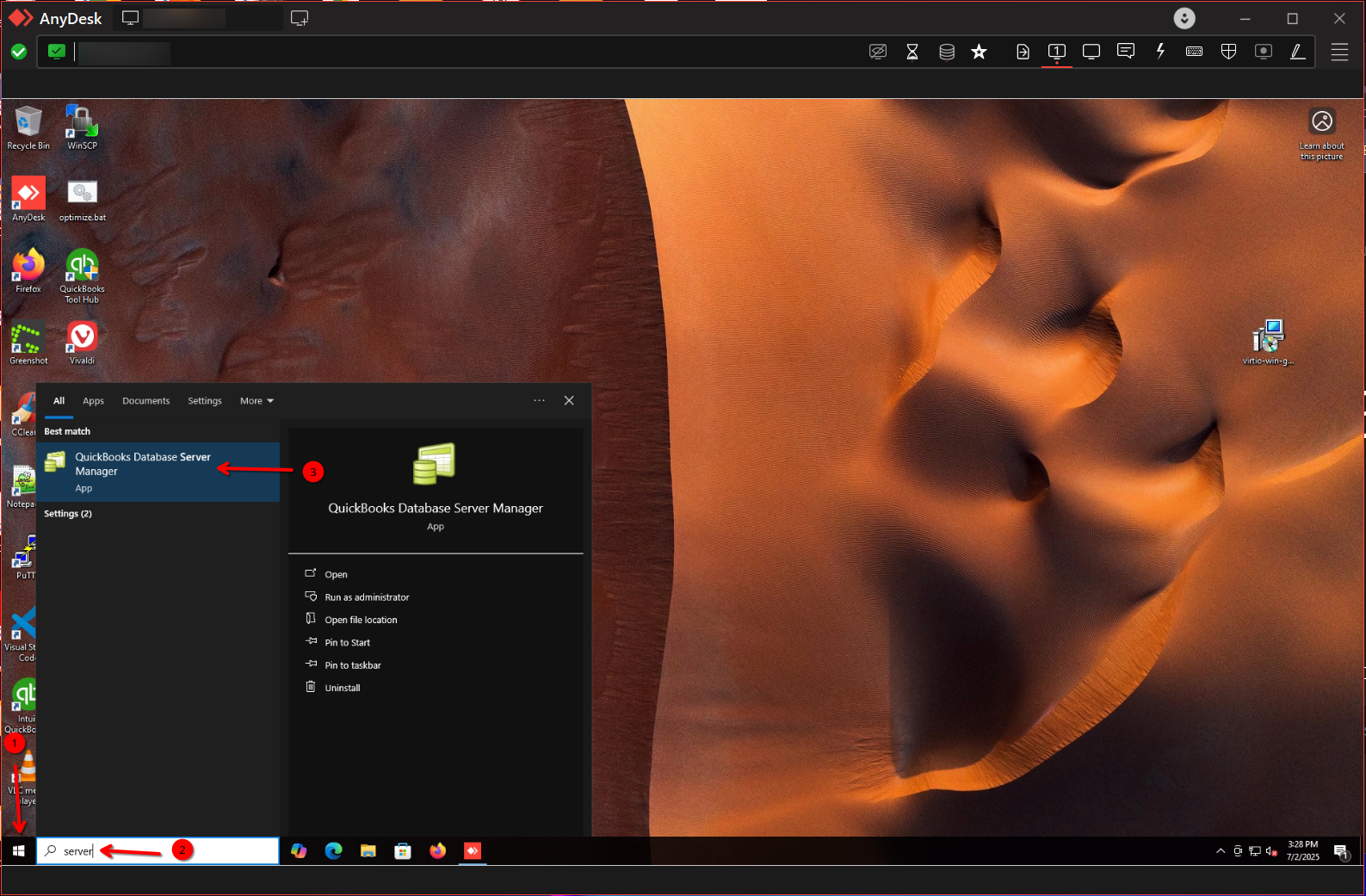Click the star favorite icon in AnyDesk toolbar
This screenshot has width=1366, height=896.
[x=979, y=52]
